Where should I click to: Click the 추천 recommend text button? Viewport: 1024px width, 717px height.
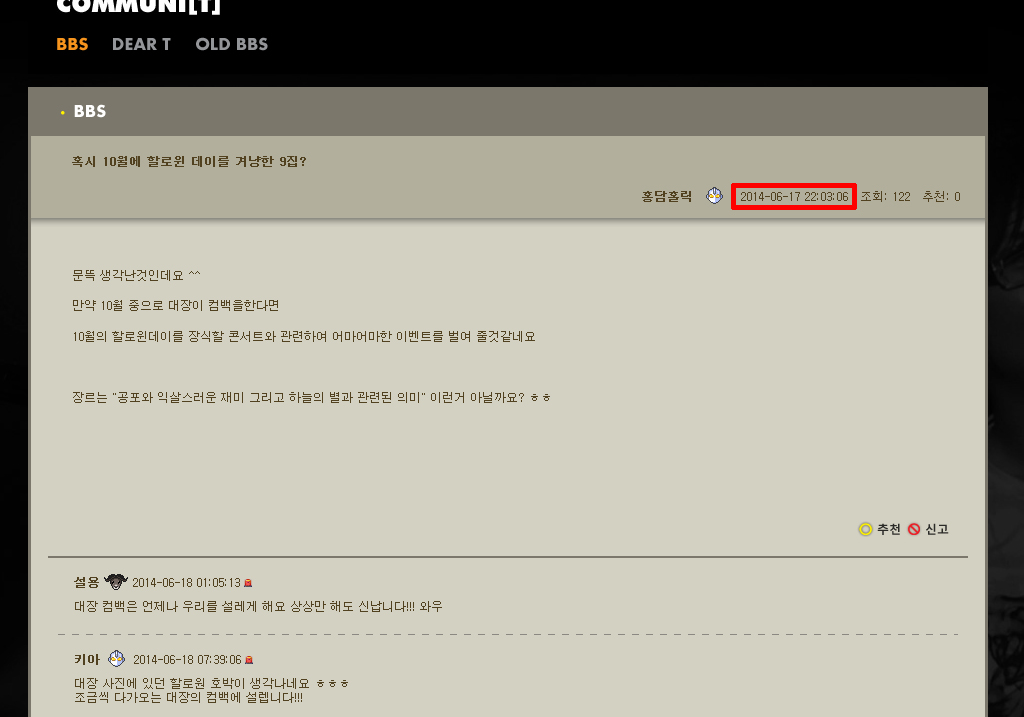coord(888,529)
